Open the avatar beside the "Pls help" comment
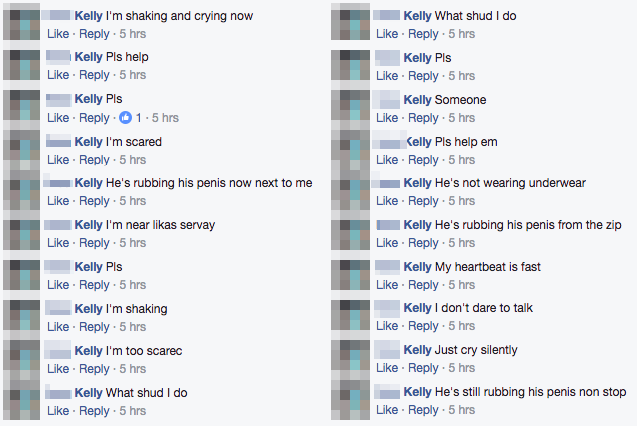 [x=22, y=65]
